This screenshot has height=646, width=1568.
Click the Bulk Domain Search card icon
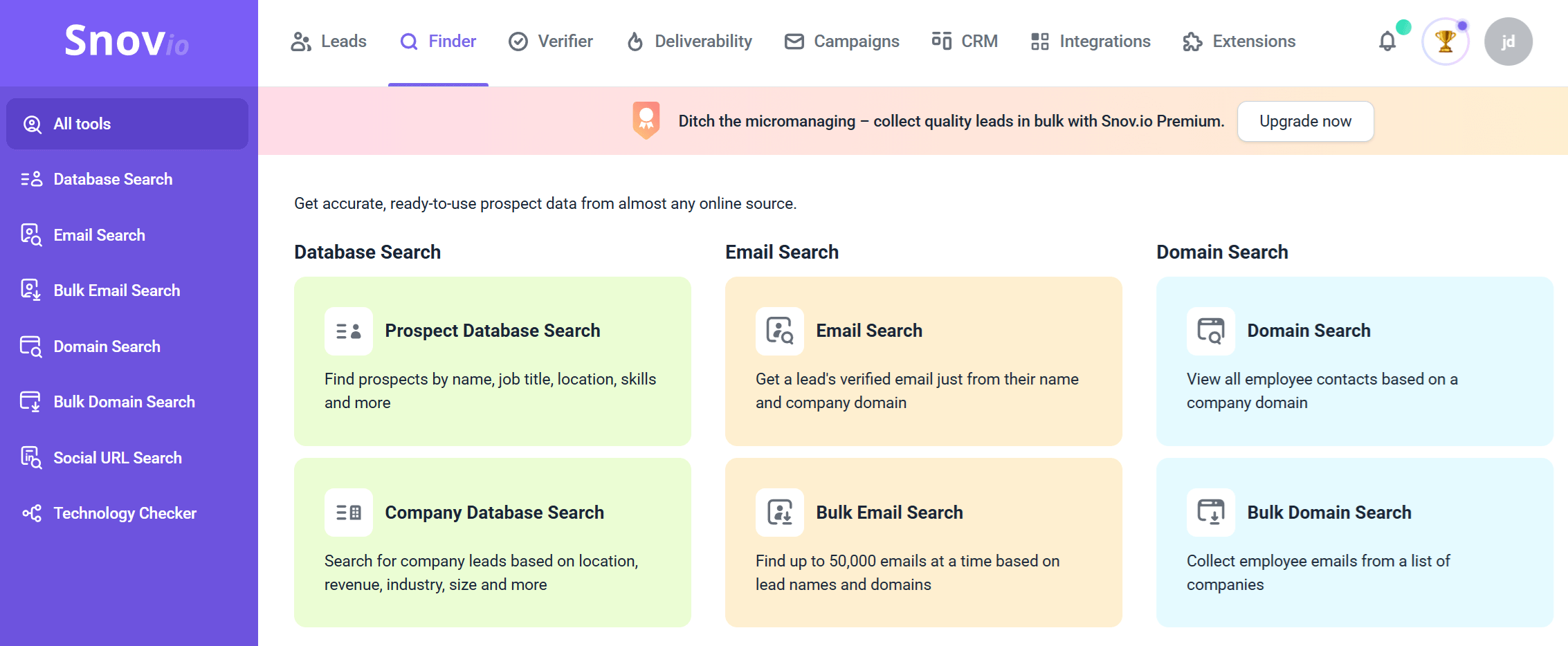tap(1211, 513)
